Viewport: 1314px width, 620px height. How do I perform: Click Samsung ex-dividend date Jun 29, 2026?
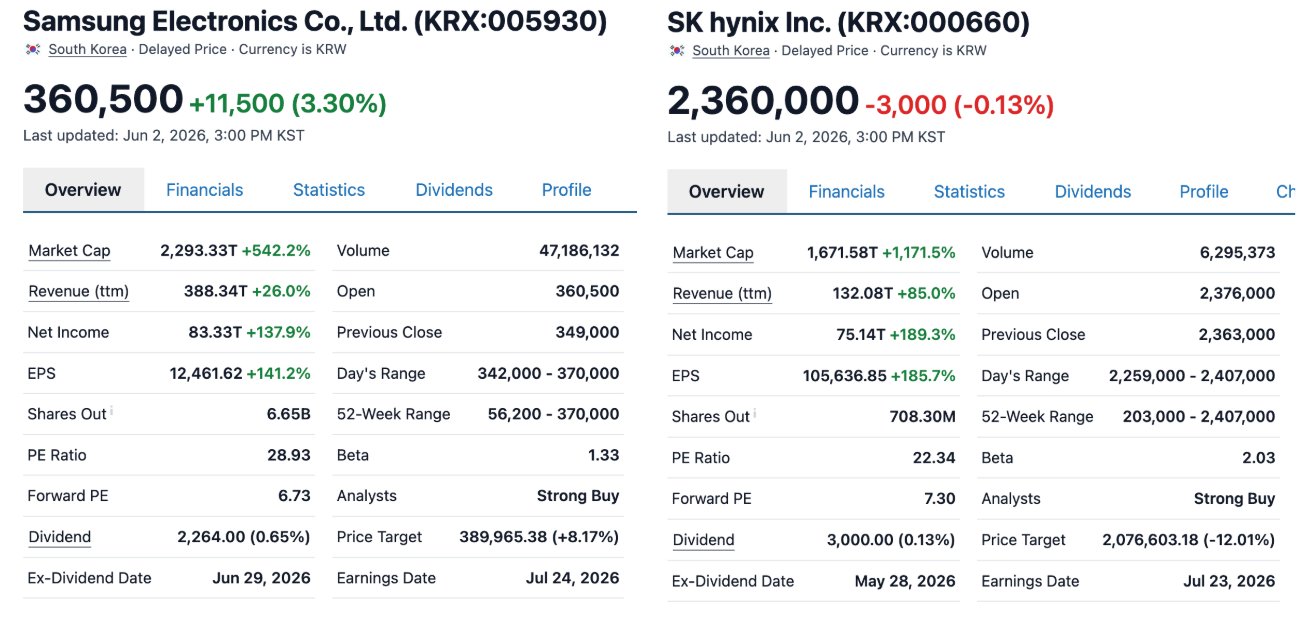(262, 578)
